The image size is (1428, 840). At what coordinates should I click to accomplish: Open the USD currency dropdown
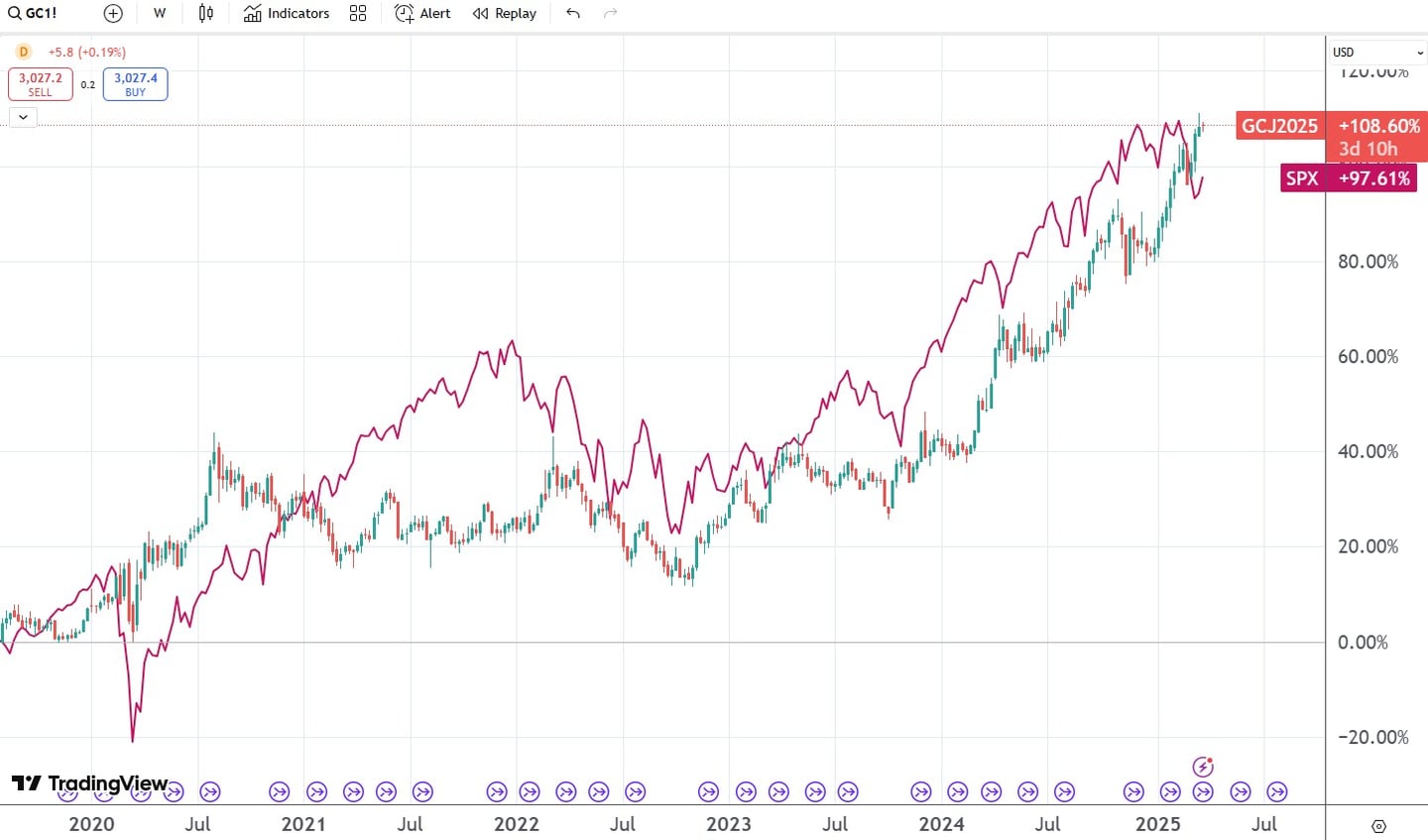click(1376, 52)
